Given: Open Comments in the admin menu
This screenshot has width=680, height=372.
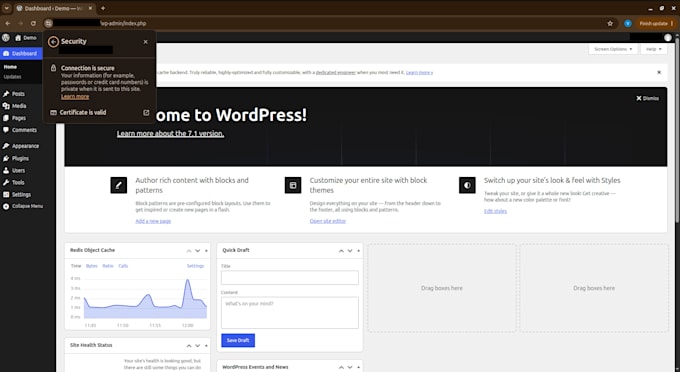Looking at the screenshot, I should click(x=24, y=130).
